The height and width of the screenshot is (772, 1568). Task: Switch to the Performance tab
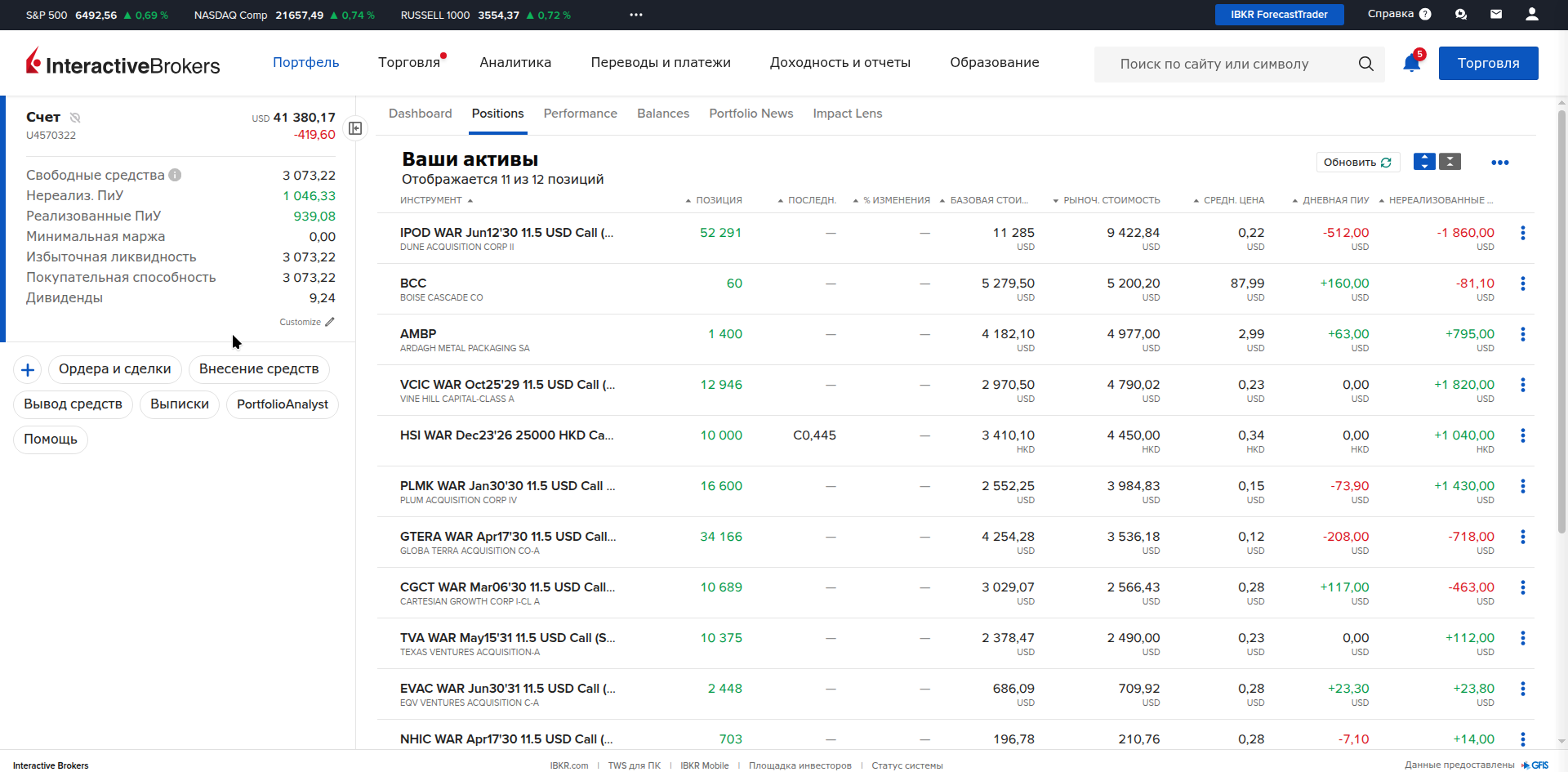point(581,114)
